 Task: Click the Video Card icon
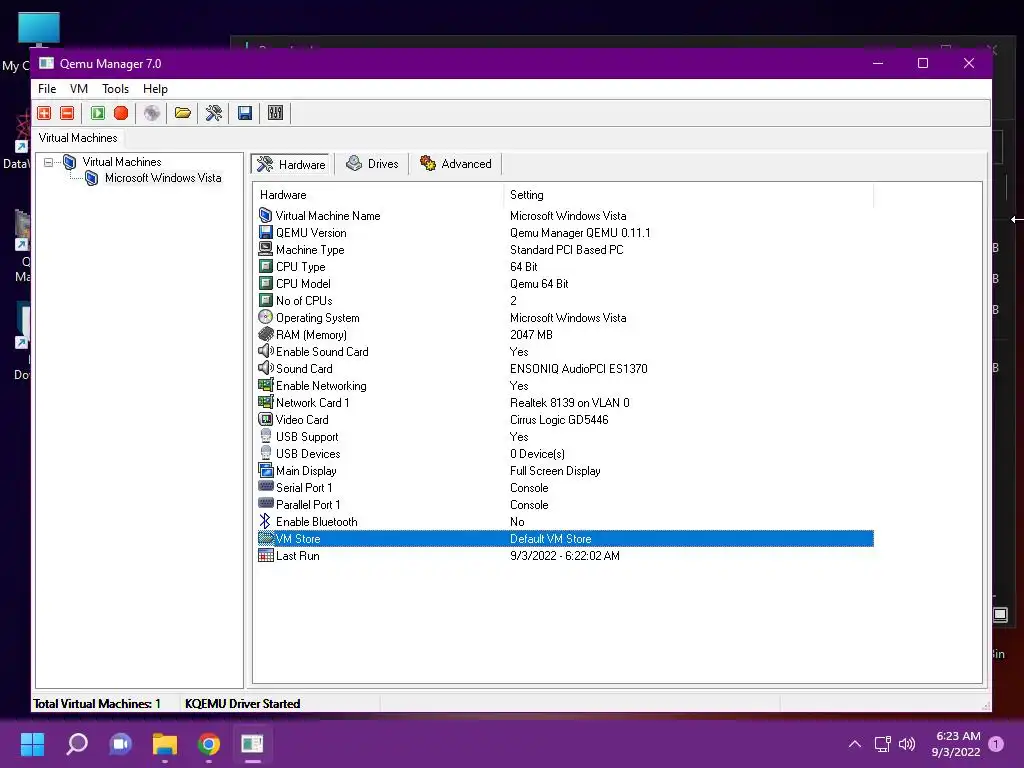click(x=265, y=419)
